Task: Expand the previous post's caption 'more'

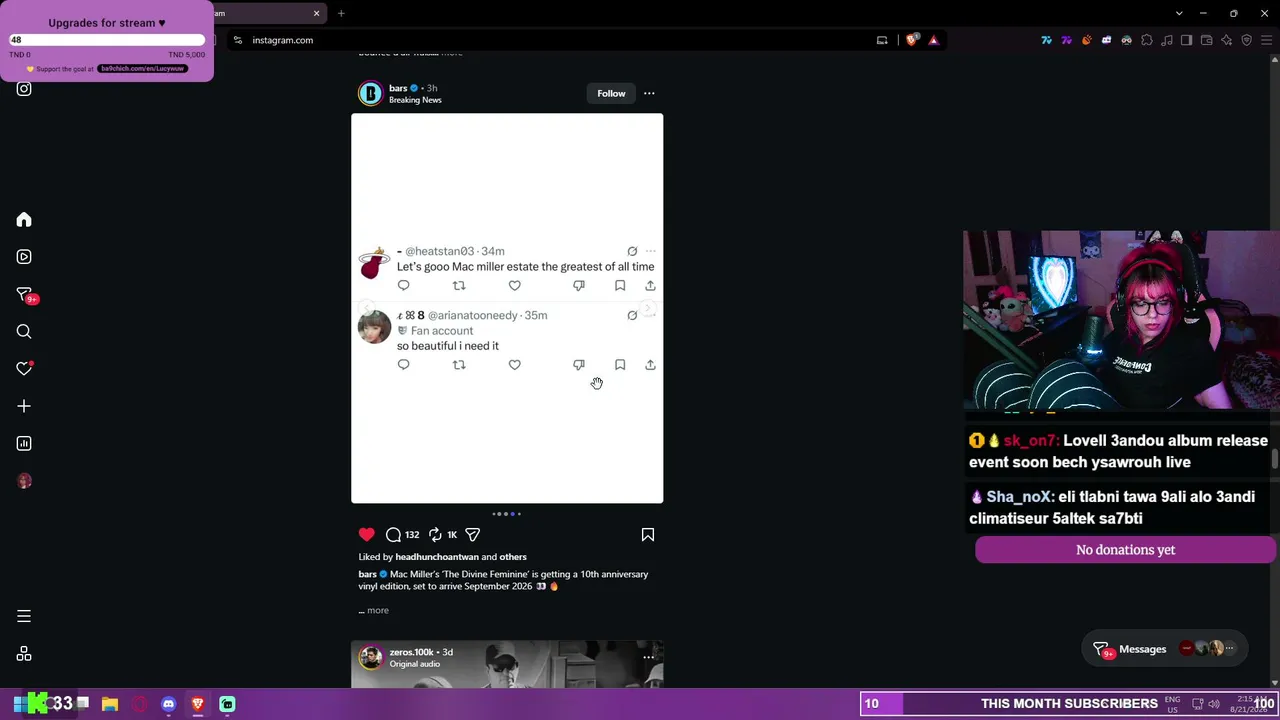Action: [452, 53]
